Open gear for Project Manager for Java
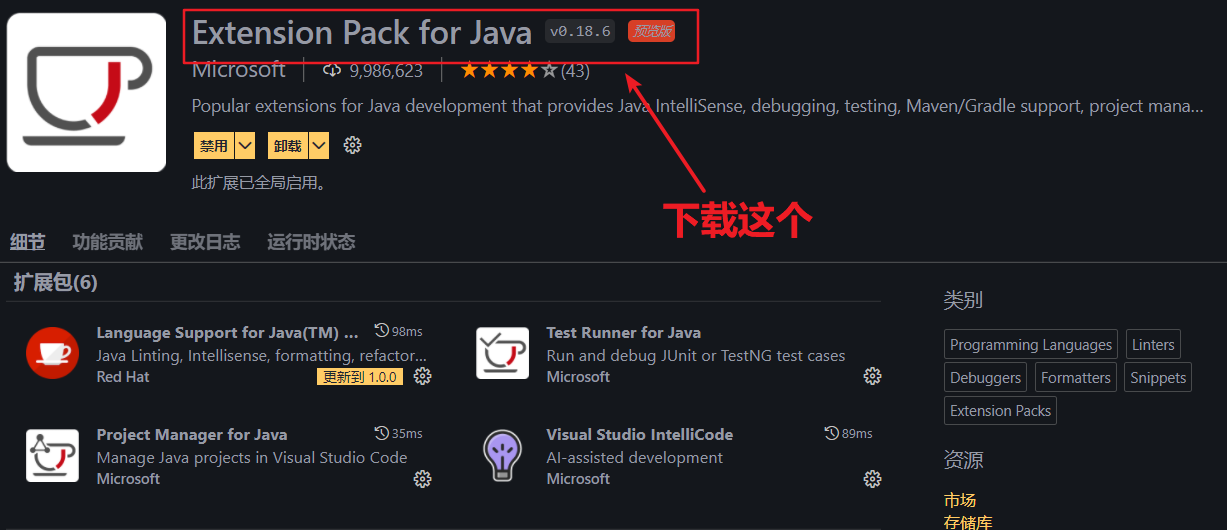The height and width of the screenshot is (530, 1227). point(423,479)
